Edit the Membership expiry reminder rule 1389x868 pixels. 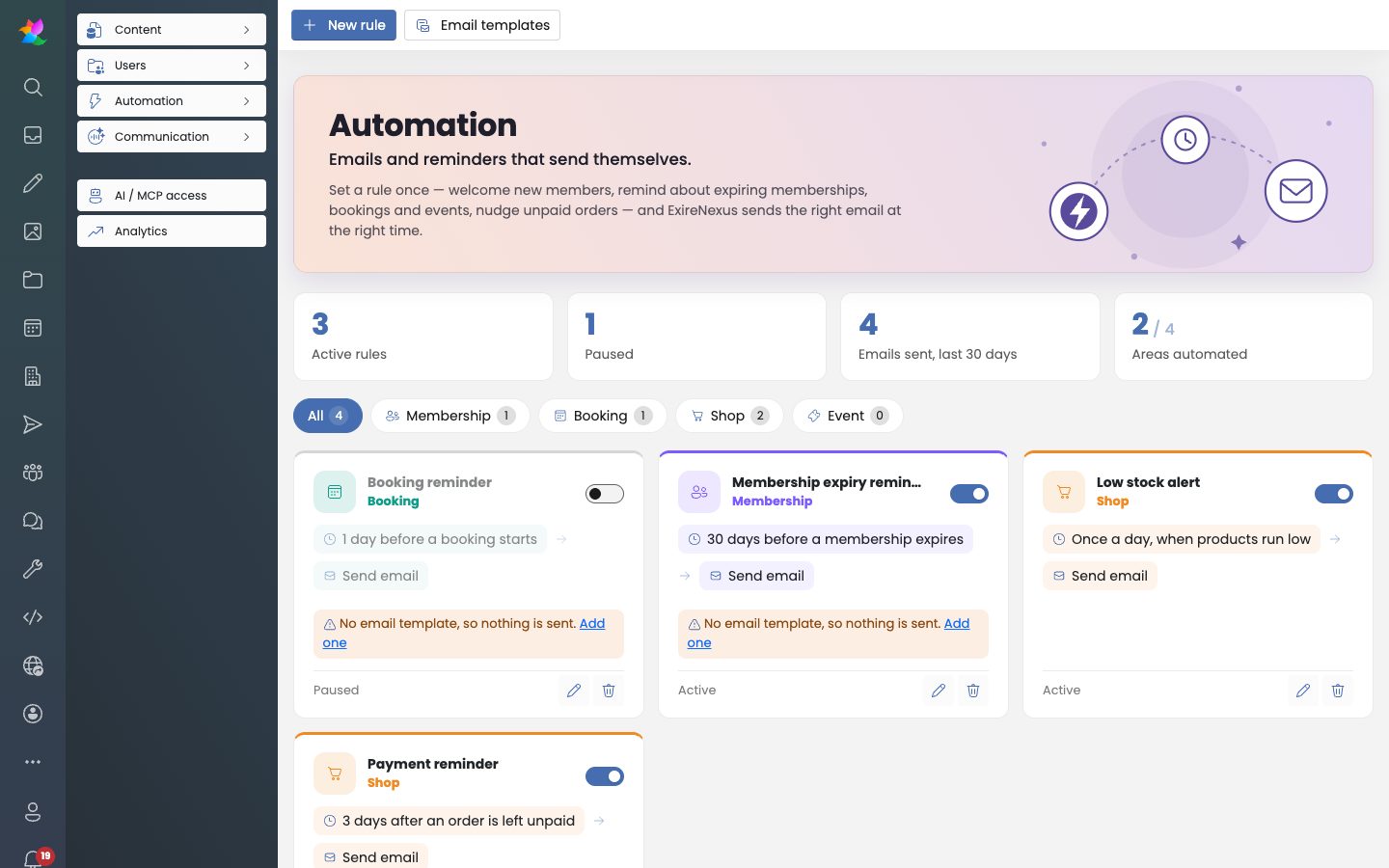click(x=939, y=691)
